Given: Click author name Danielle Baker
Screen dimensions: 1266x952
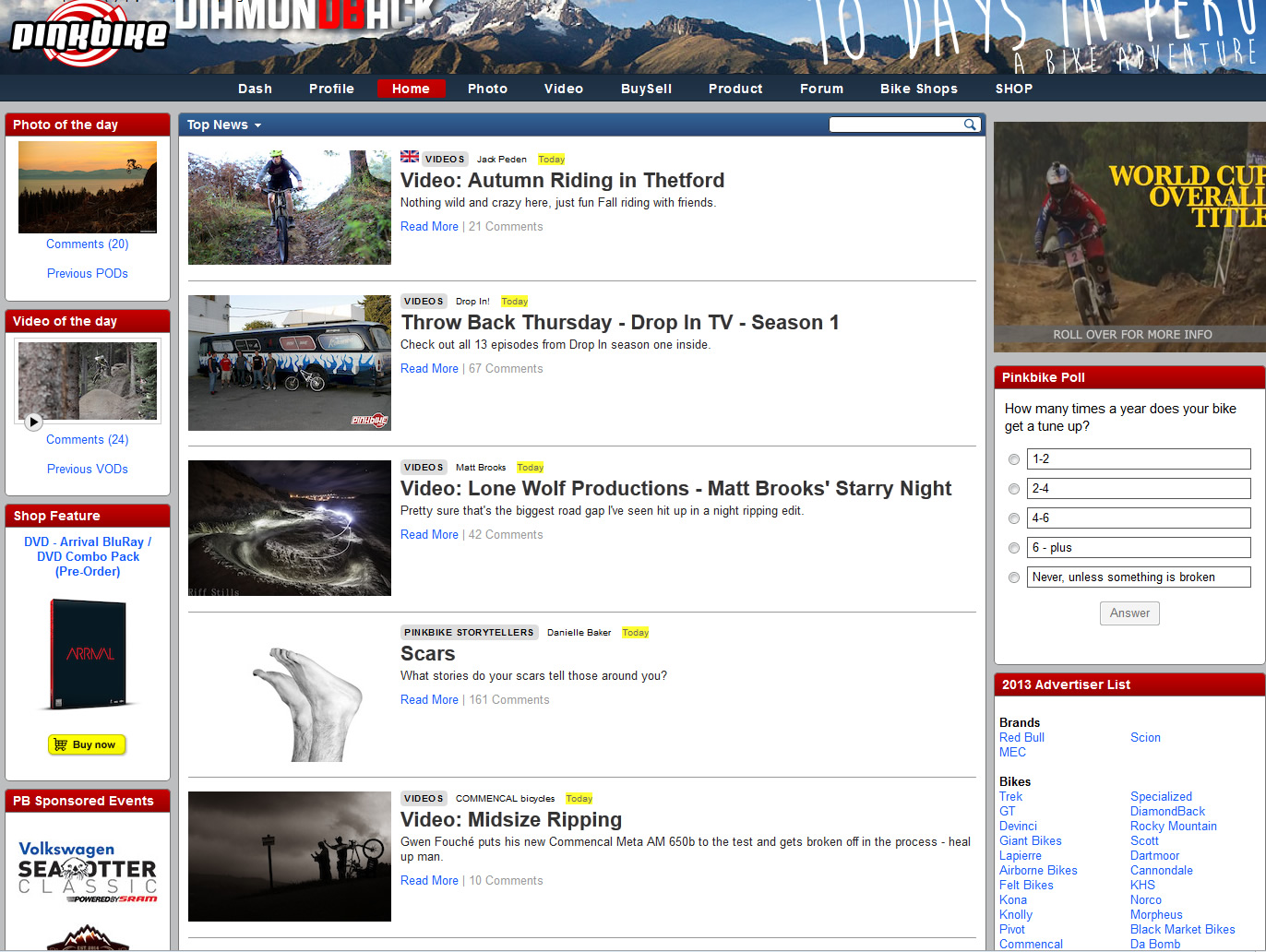Looking at the screenshot, I should tap(579, 633).
